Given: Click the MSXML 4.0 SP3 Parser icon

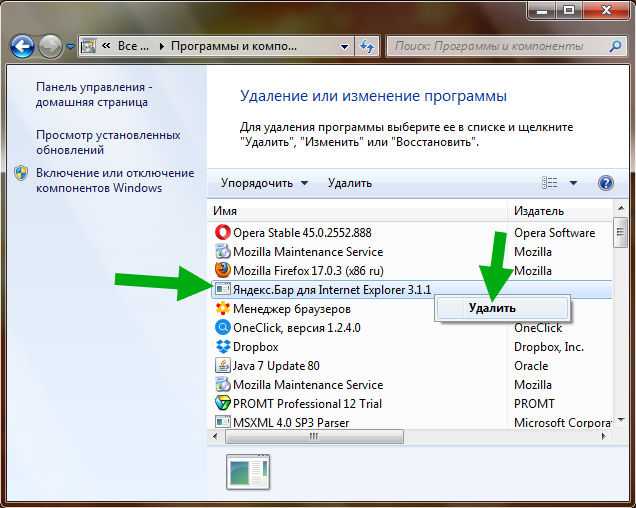Looking at the screenshot, I should [x=222, y=422].
